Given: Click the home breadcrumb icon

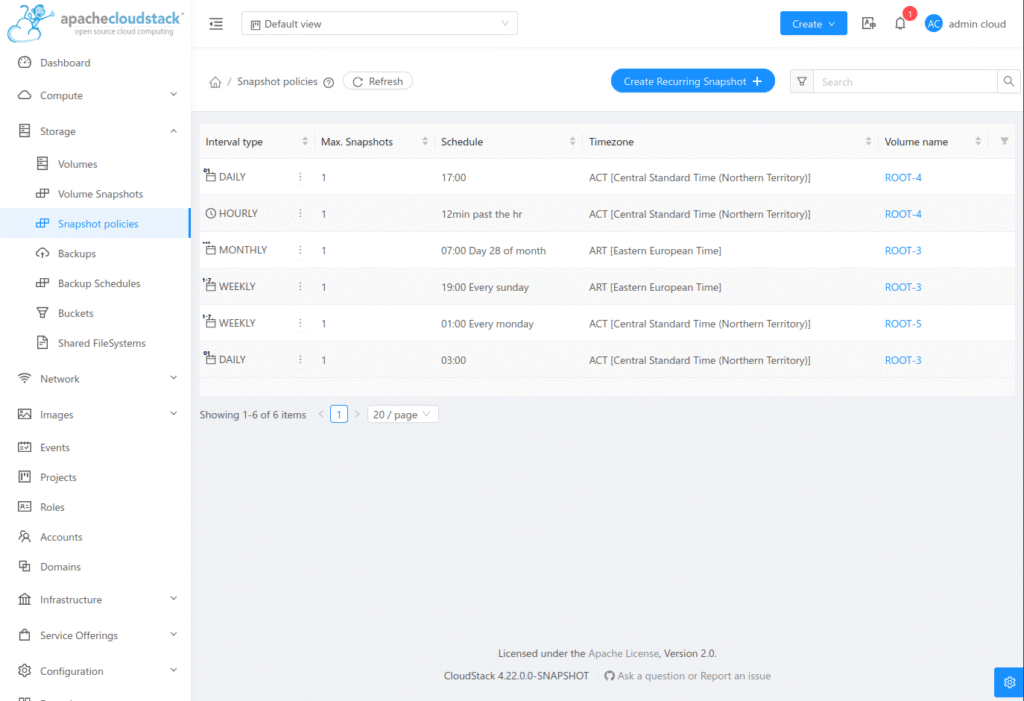Looking at the screenshot, I should pyautogui.click(x=214, y=82).
